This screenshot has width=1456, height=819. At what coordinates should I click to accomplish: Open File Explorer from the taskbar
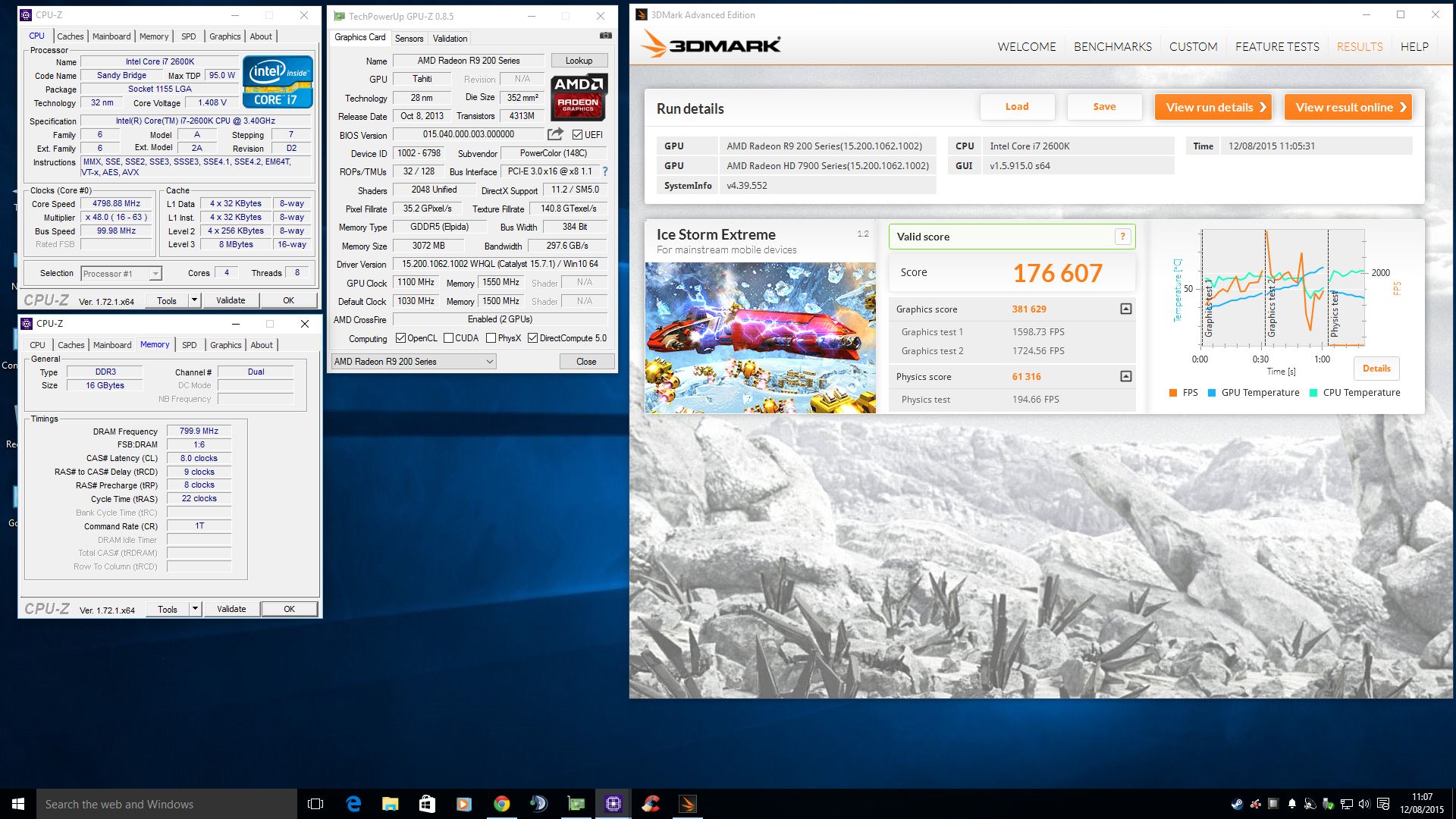pos(391,804)
